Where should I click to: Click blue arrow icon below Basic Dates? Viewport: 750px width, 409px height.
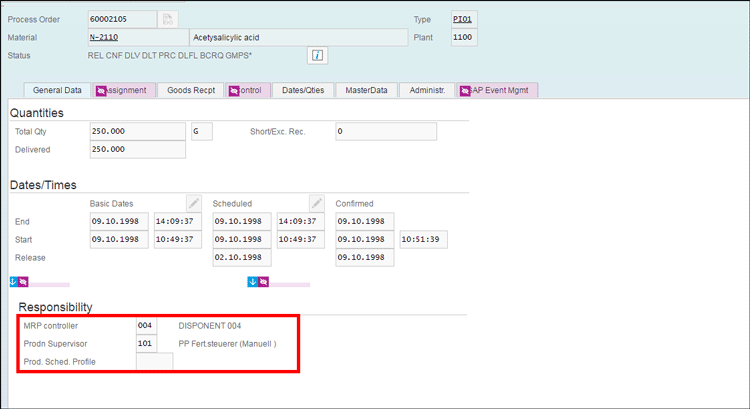click(13, 282)
